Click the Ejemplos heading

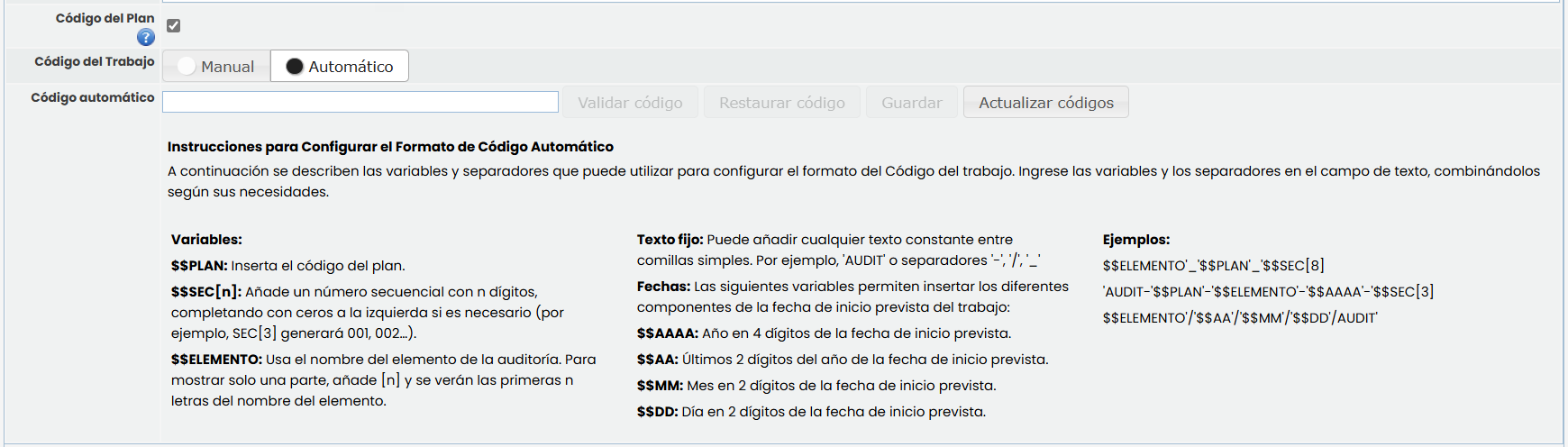point(1135,240)
